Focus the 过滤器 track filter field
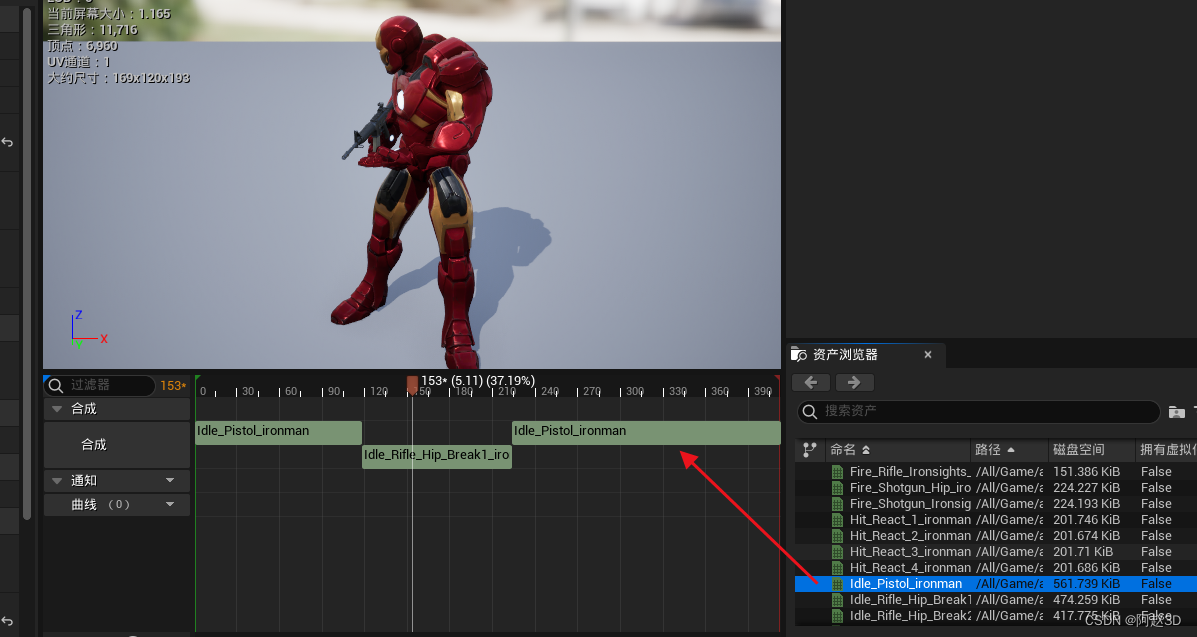1197x637 pixels. [100, 386]
